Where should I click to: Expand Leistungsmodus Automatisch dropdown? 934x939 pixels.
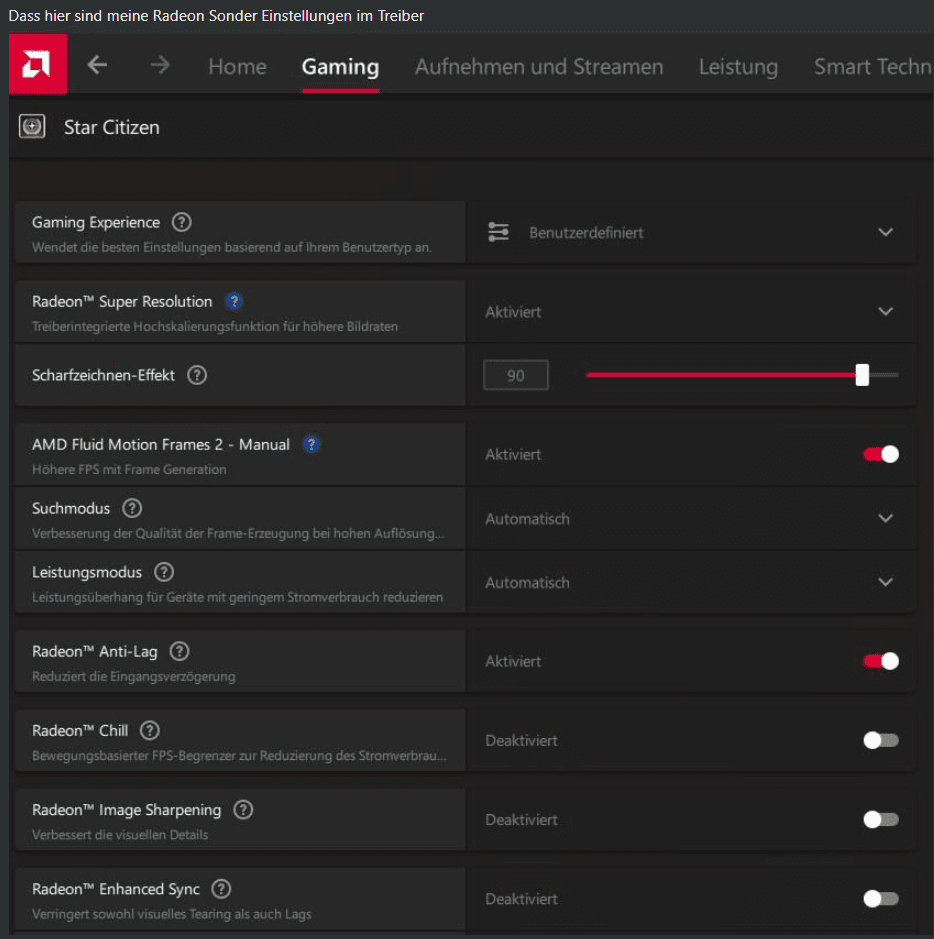click(x=692, y=582)
